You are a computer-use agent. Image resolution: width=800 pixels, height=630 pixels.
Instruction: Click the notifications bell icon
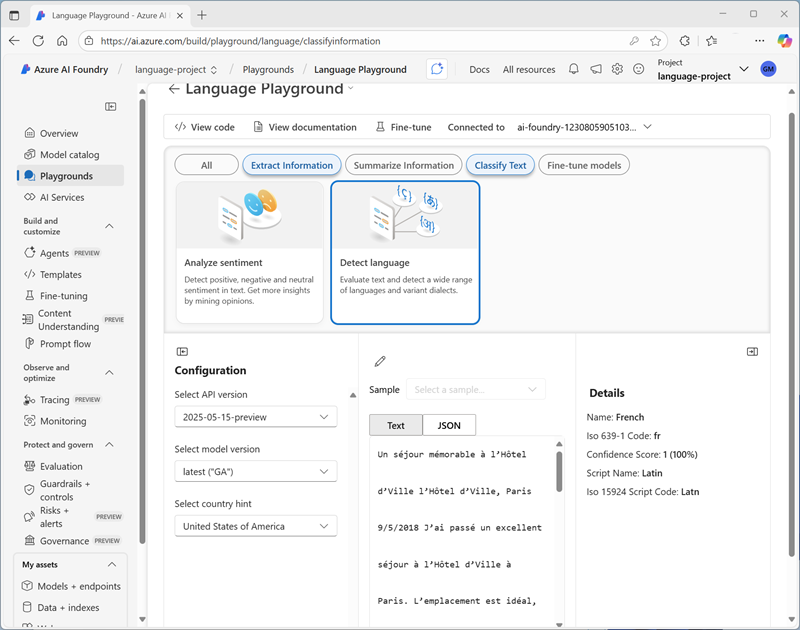pyautogui.click(x=574, y=69)
